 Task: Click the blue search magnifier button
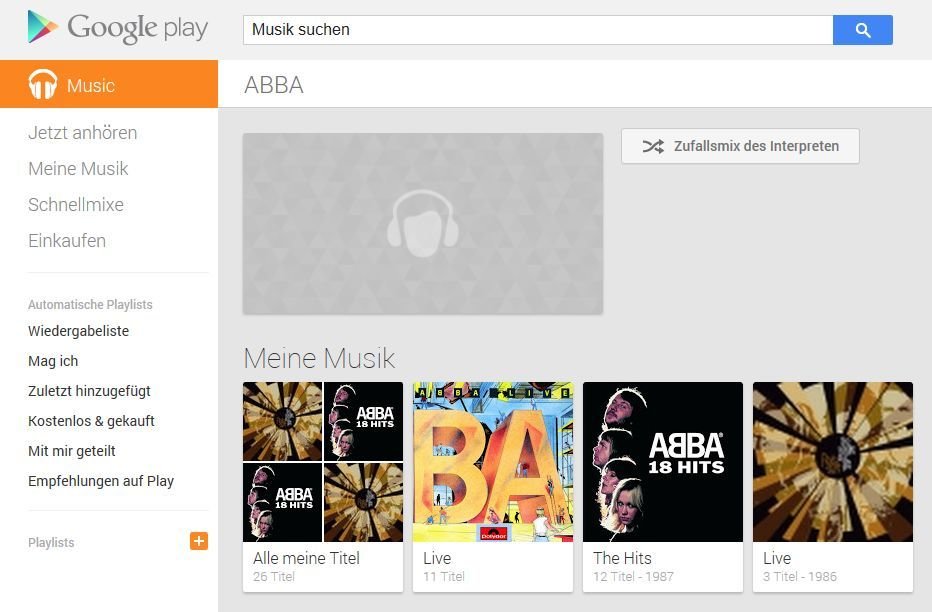pos(862,30)
